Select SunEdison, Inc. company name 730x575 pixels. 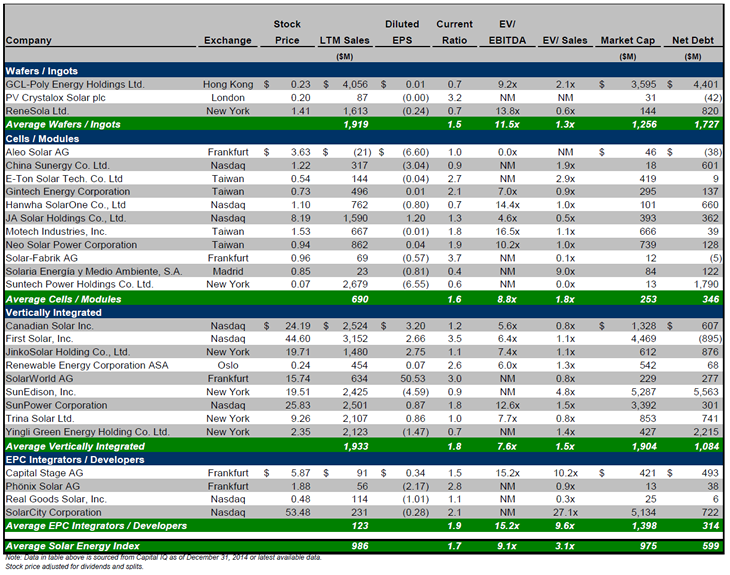41,392
